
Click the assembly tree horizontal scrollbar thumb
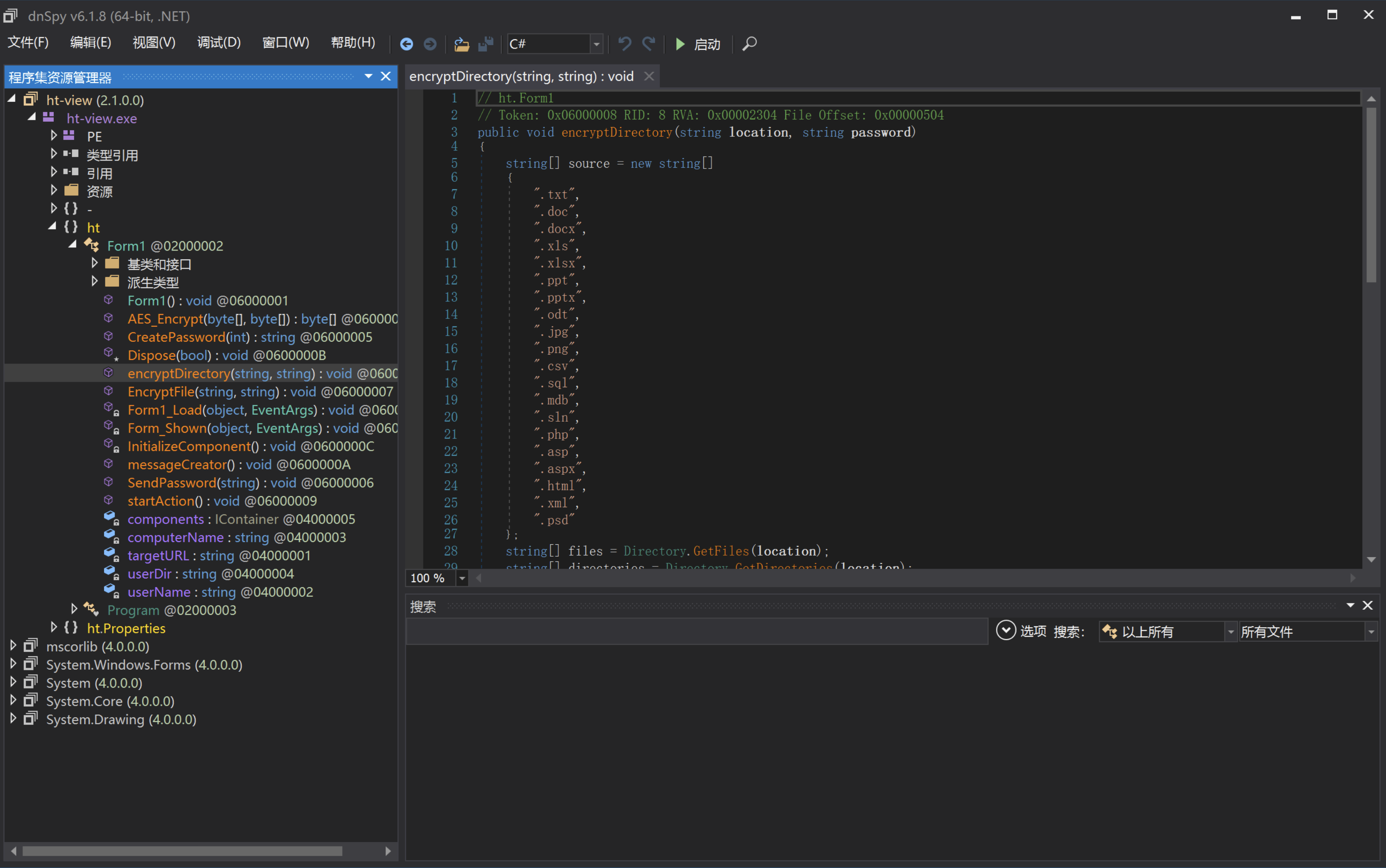pos(182,851)
